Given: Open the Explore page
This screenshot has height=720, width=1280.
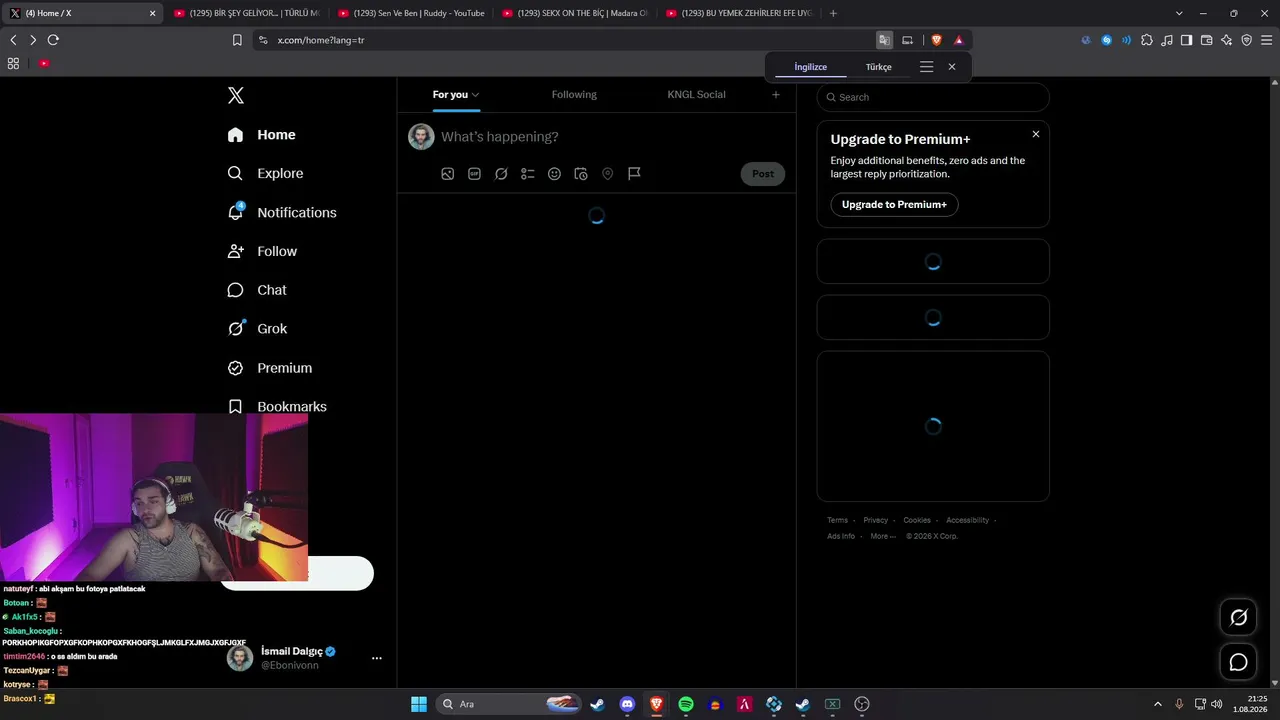Looking at the screenshot, I should pos(265,173).
